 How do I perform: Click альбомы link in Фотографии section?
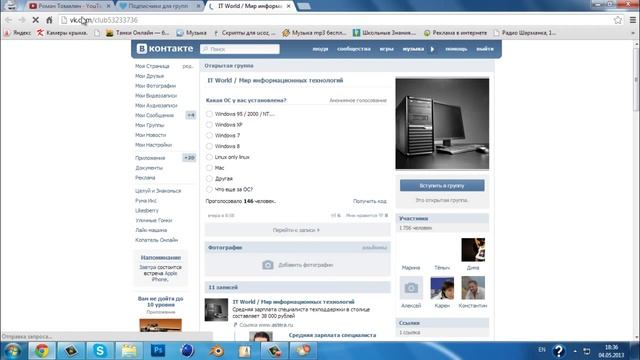[x=374, y=247]
